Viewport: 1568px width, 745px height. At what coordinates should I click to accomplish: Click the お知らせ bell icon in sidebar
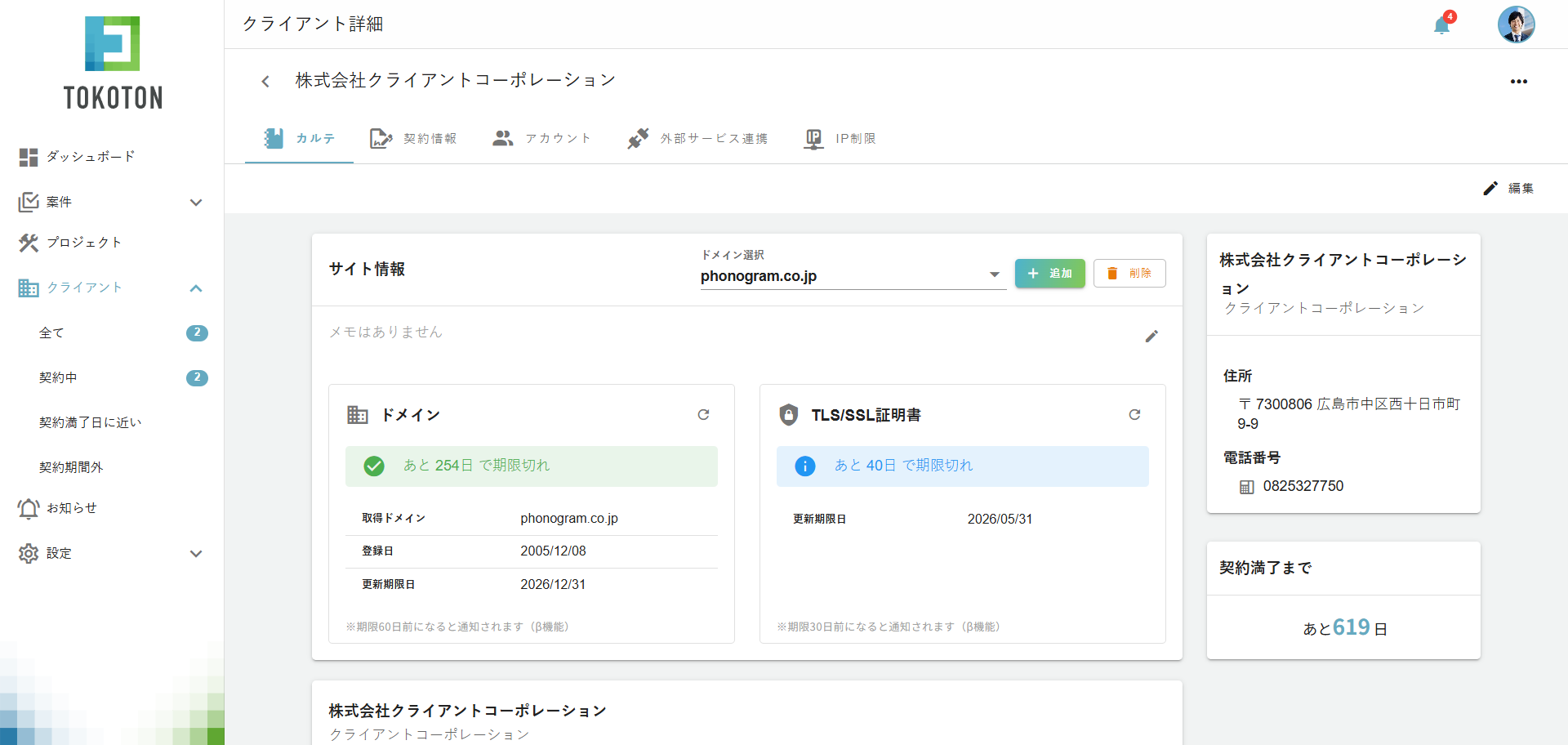29,508
